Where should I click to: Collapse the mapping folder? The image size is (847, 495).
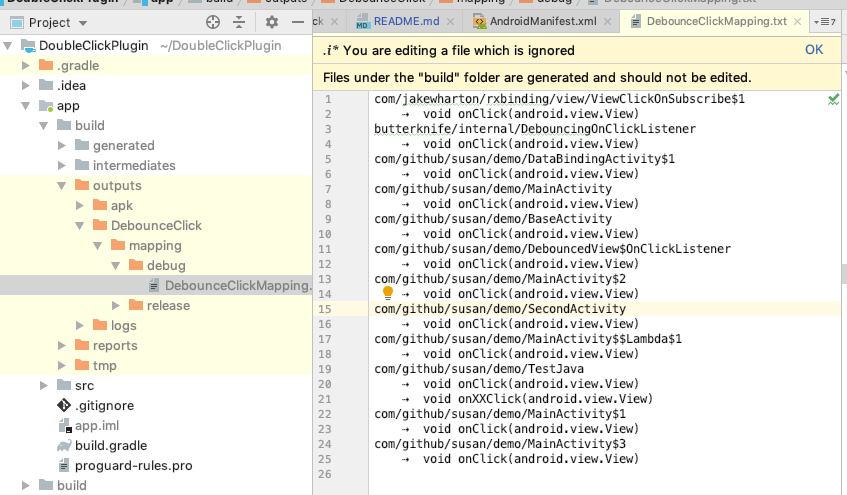(x=98, y=246)
